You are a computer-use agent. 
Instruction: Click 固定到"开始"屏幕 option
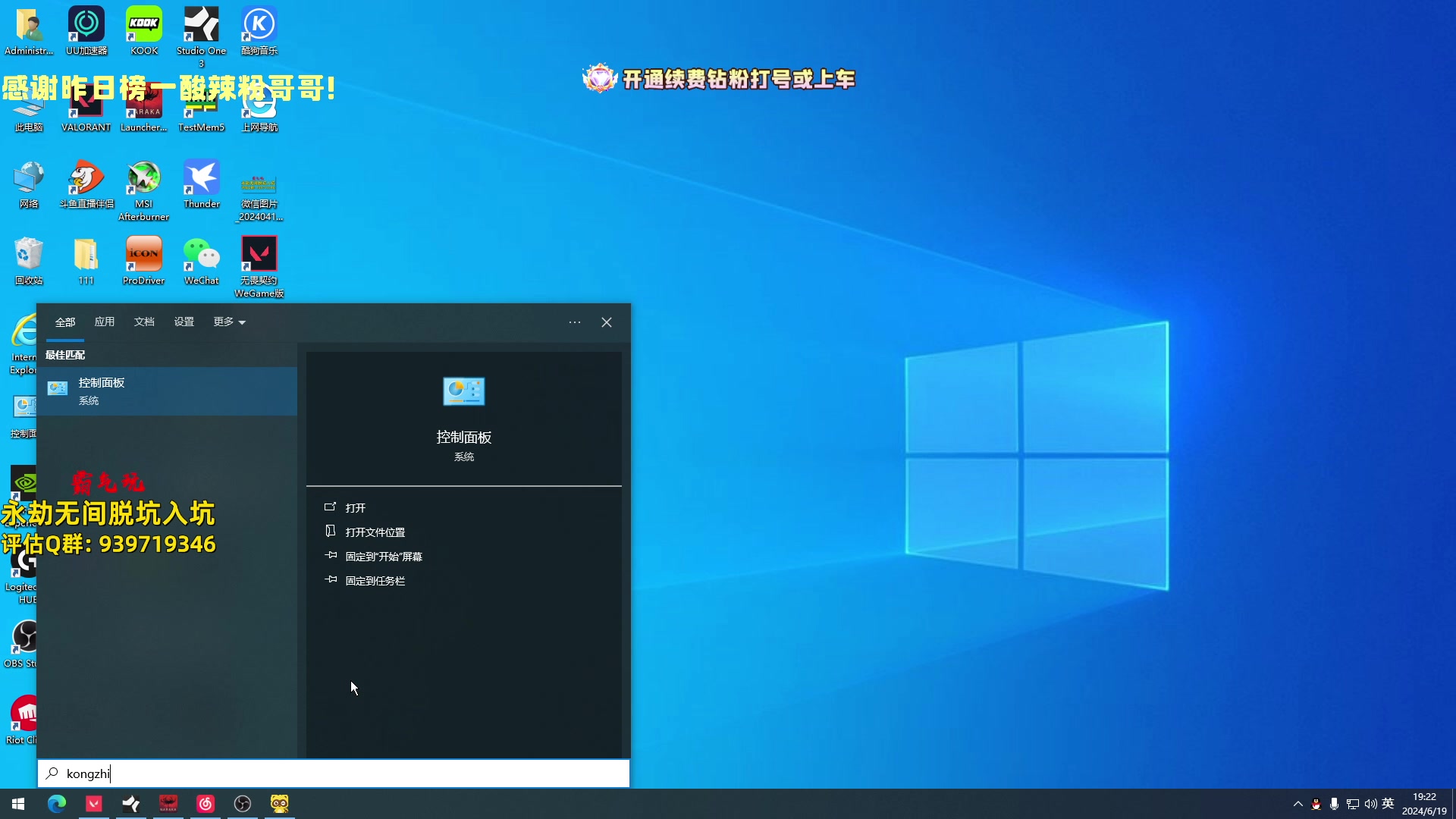click(x=464, y=557)
